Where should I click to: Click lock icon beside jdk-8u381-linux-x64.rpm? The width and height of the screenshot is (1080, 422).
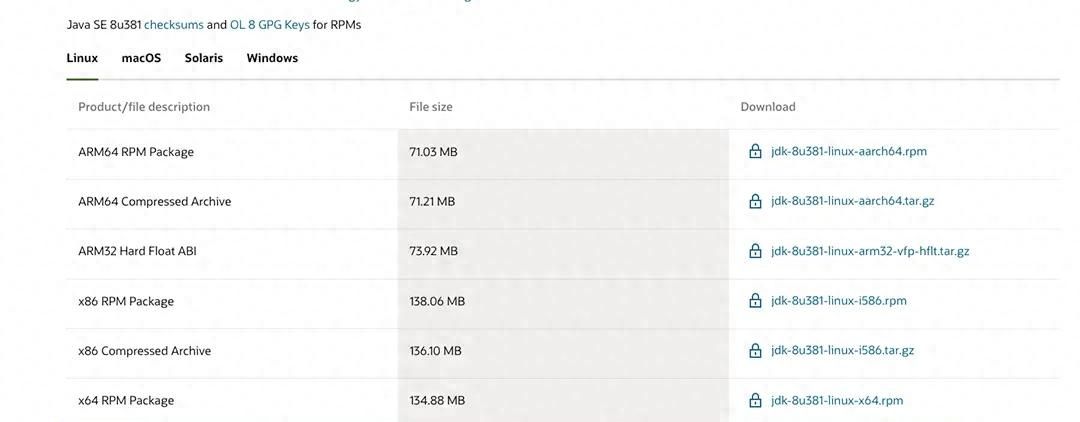point(756,401)
